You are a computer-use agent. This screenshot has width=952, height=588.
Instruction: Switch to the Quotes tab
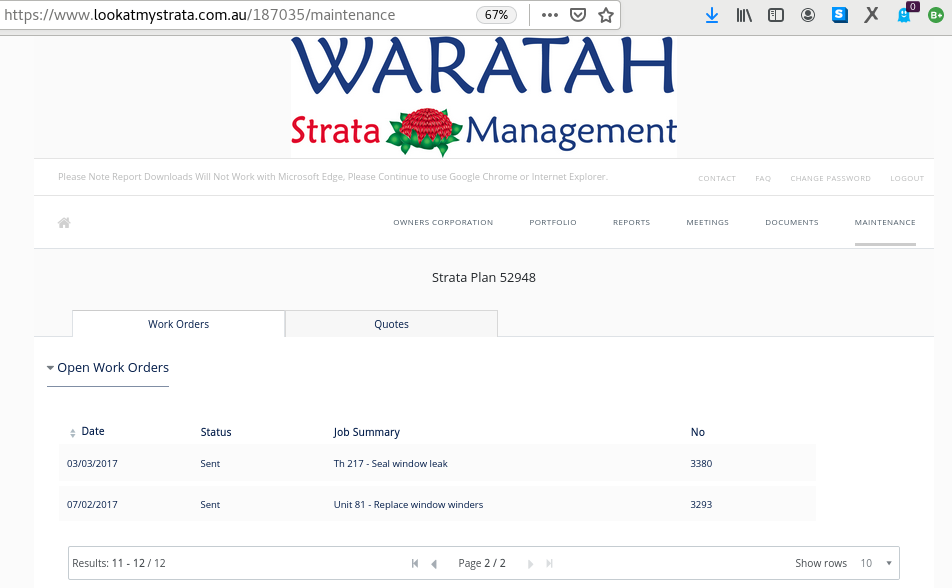click(391, 324)
